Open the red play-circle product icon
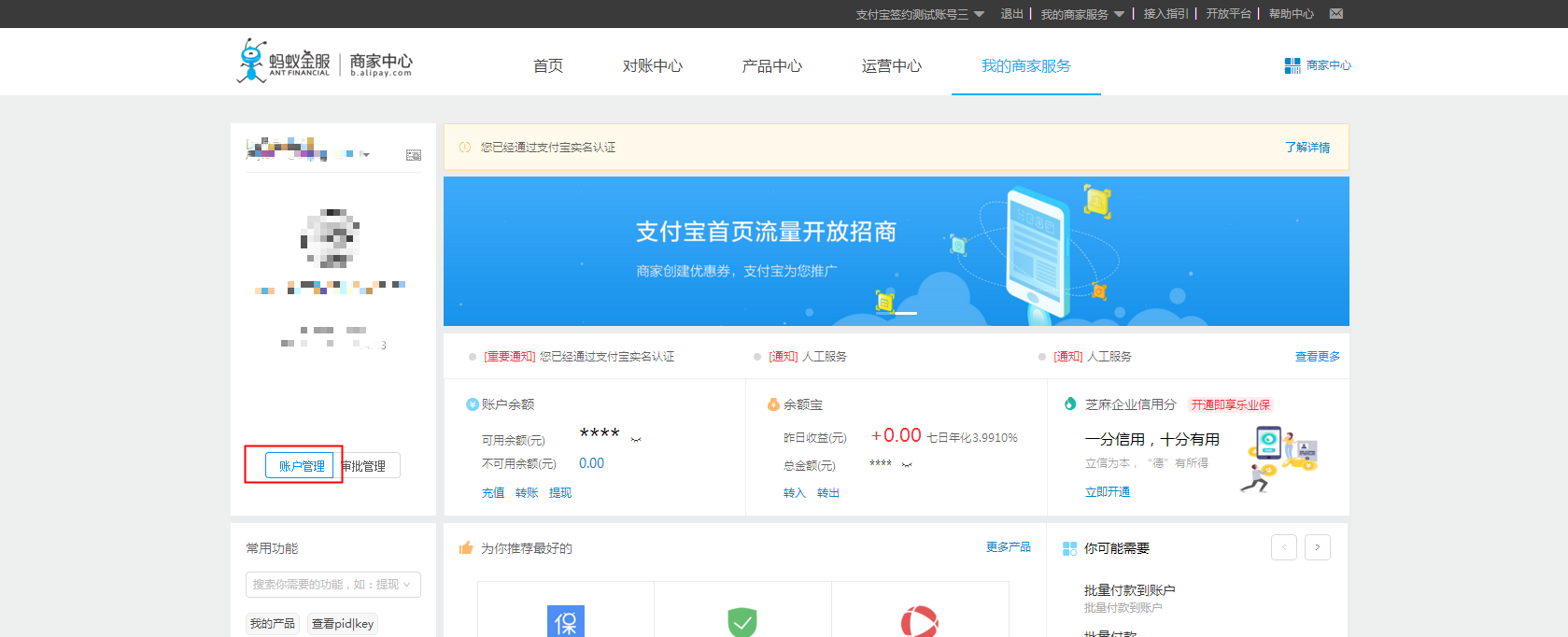Screen dimensions: 1568x637 coord(920,621)
